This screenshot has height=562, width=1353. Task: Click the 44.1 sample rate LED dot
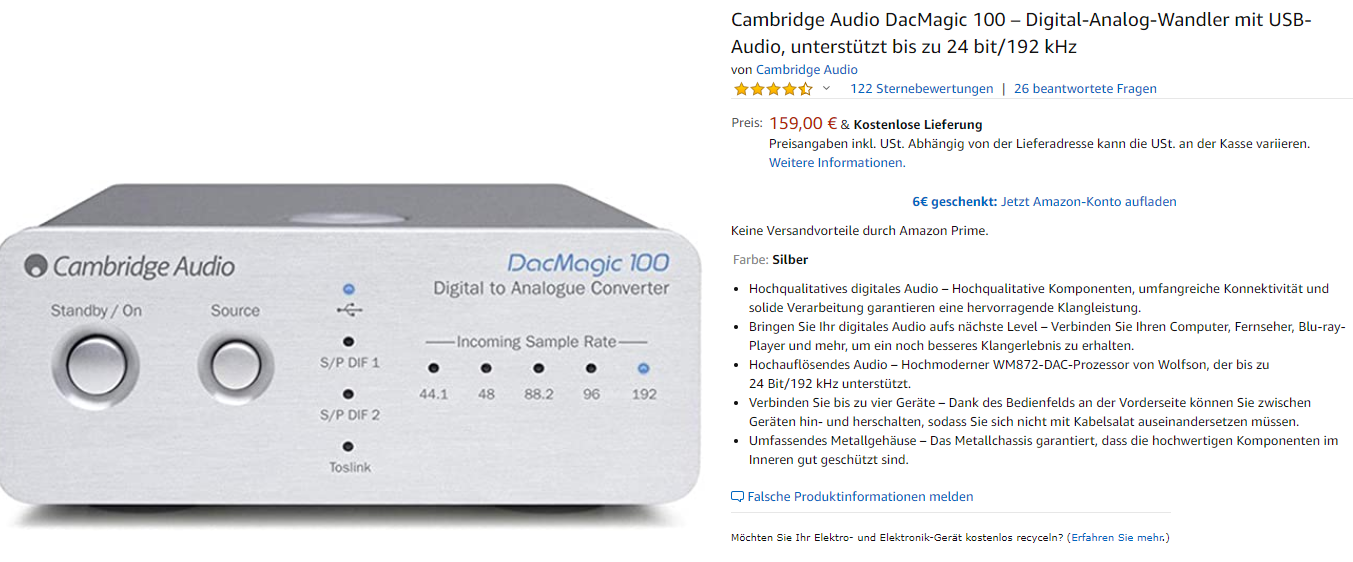(x=433, y=368)
